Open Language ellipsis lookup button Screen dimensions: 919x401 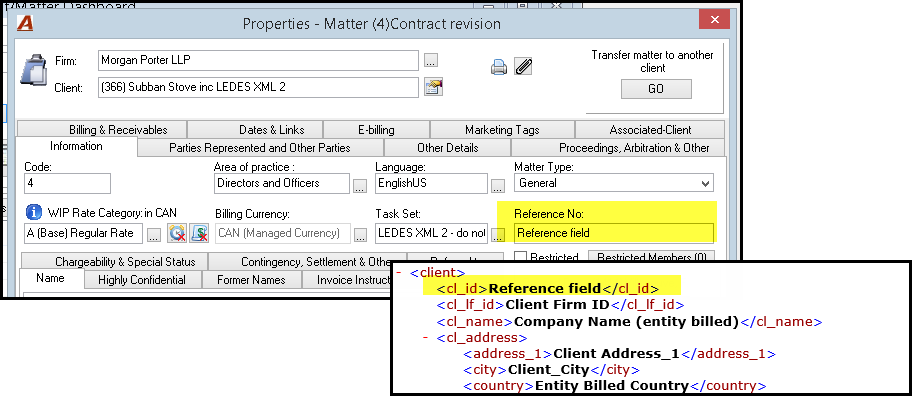coord(498,186)
